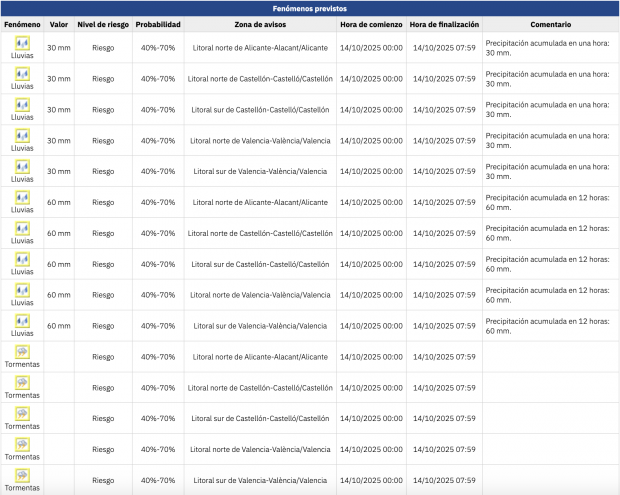Screen dimensions: 620x495
Task: Click rain icon for 60 mm Litoral sur de Valencia
Action: click(22, 322)
